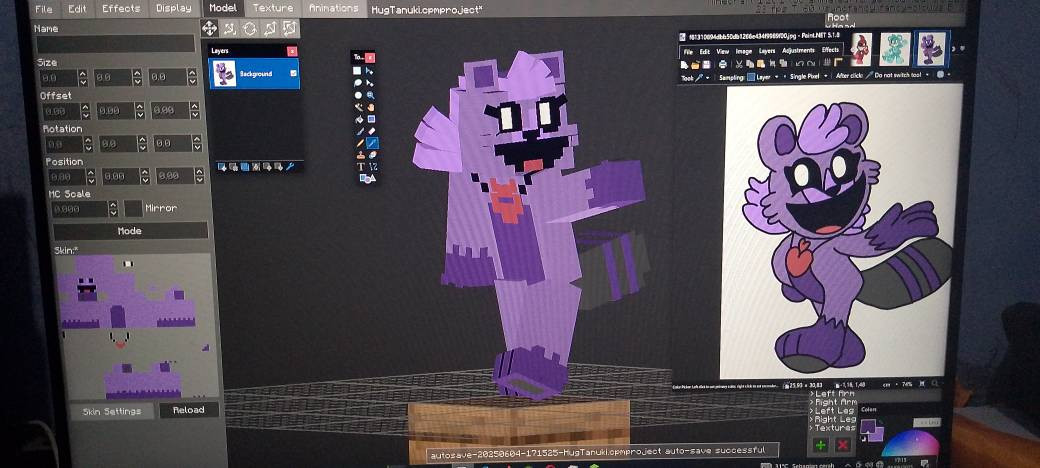Click the Paint.NET Open folder icon

[x=695, y=65]
